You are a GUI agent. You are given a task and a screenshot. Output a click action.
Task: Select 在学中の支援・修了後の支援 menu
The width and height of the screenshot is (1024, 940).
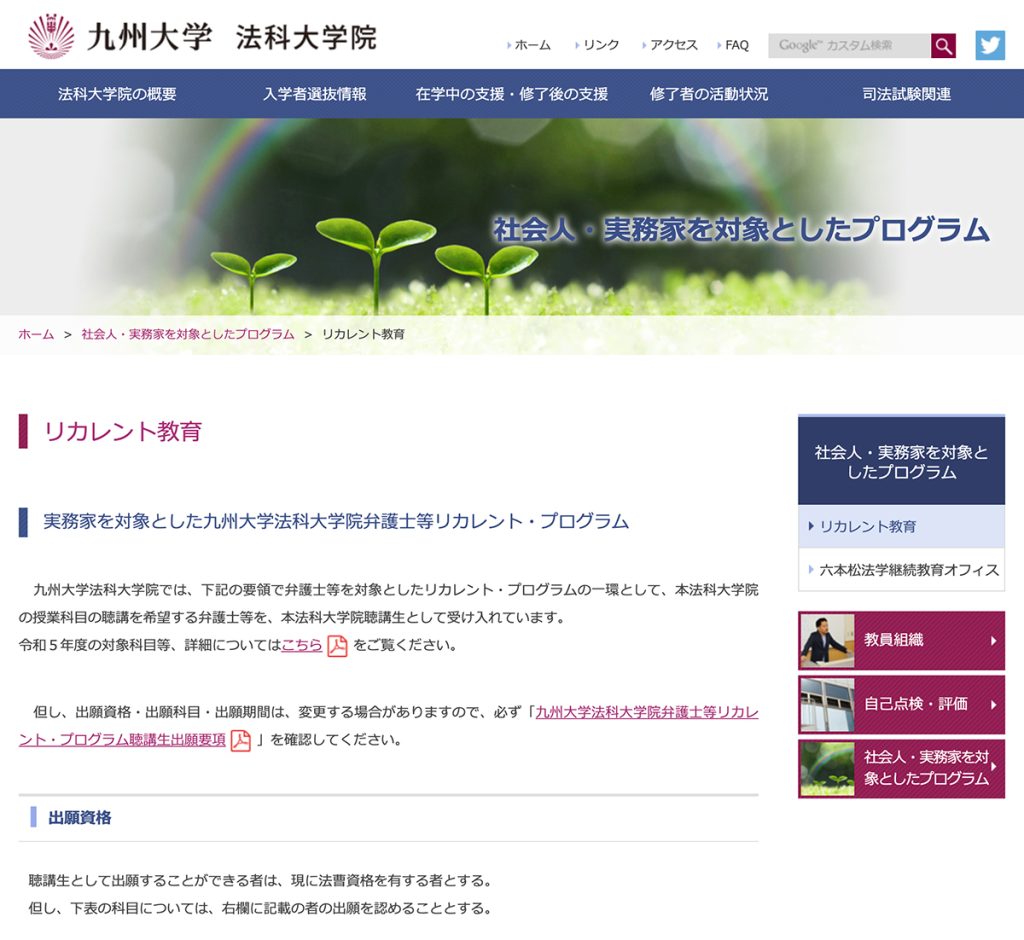point(511,94)
